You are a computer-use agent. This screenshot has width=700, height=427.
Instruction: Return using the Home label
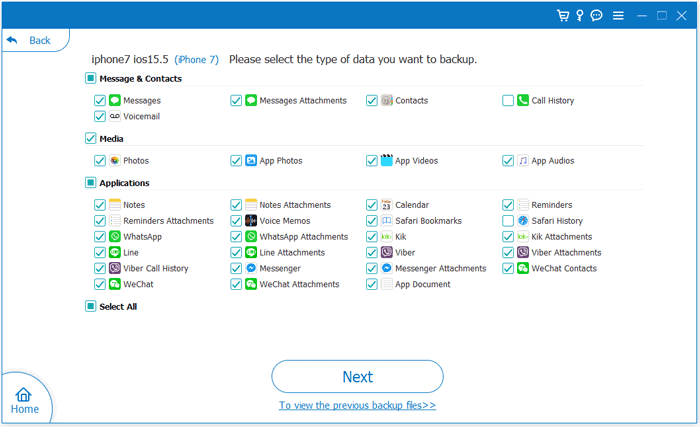click(x=25, y=409)
